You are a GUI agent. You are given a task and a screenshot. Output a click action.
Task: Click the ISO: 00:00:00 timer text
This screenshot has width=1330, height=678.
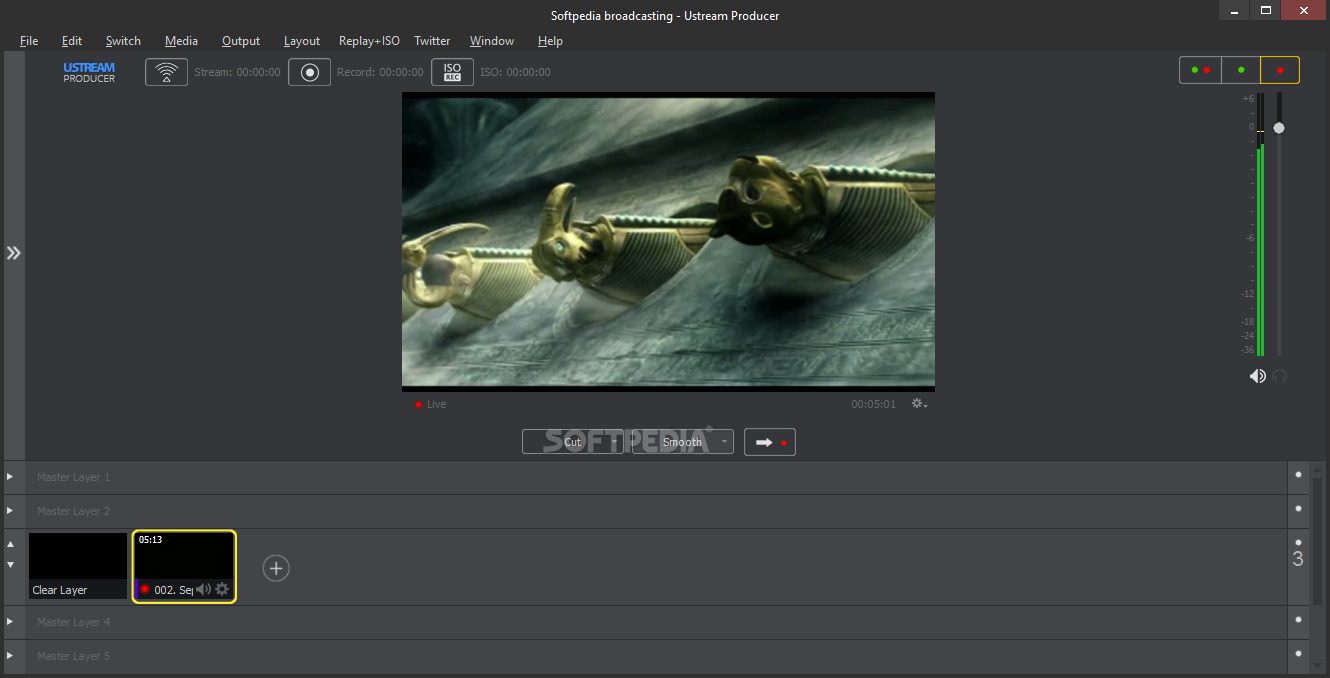tap(515, 72)
